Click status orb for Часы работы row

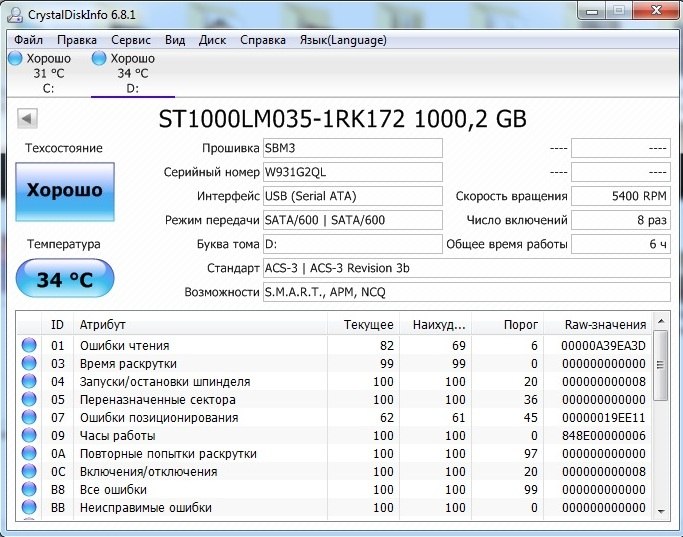[x=29, y=436]
